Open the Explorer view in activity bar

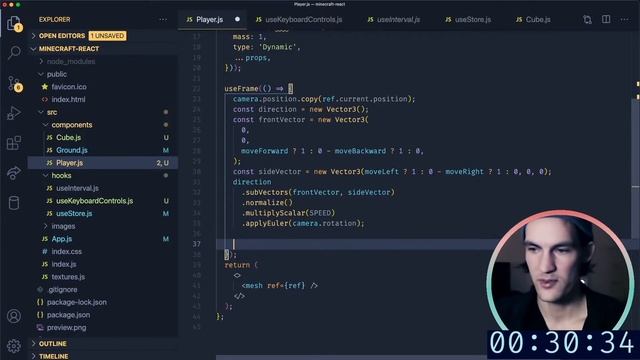pos(13,23)
